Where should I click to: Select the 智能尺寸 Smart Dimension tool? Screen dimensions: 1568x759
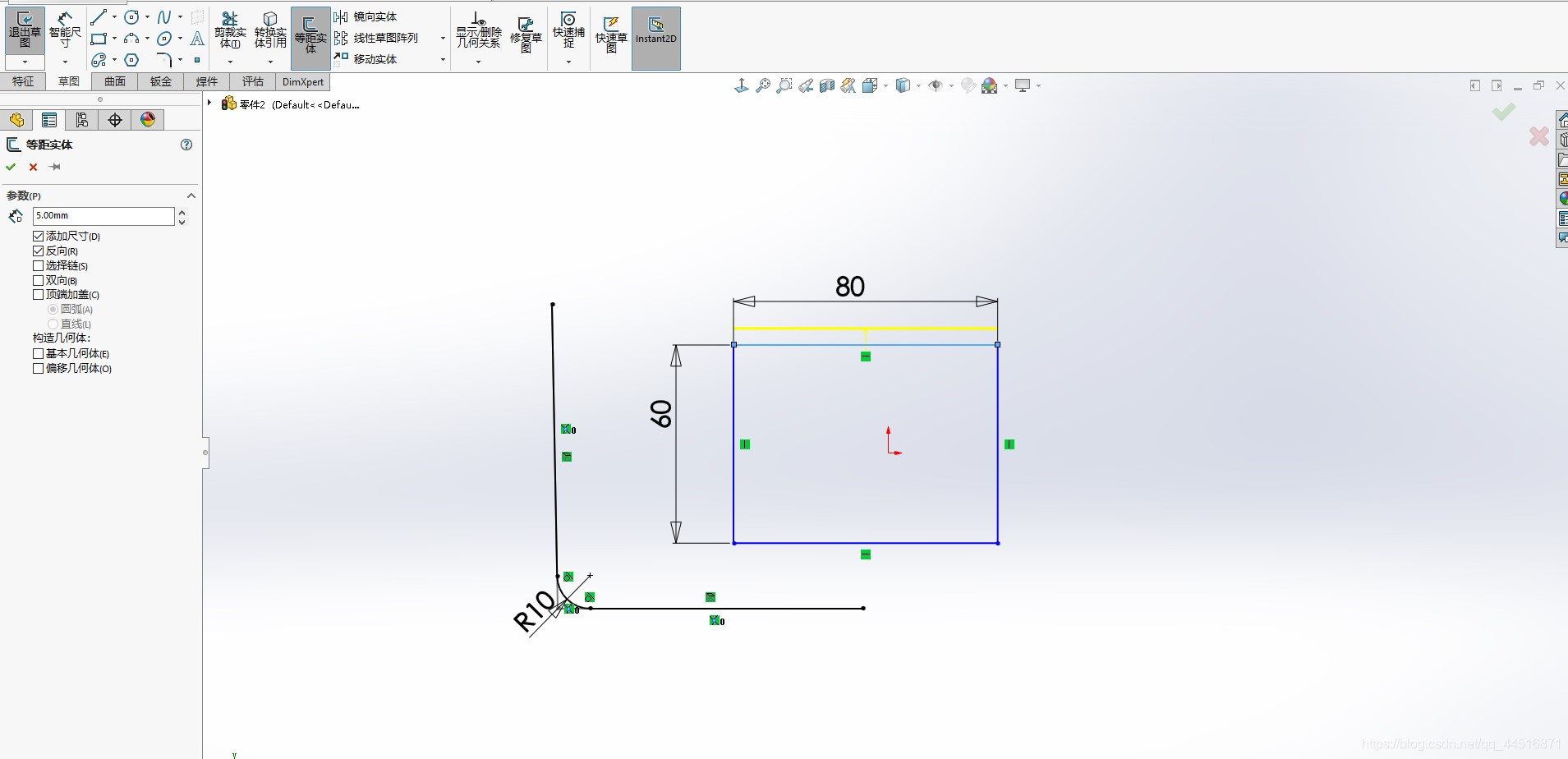tap(65, 30)
